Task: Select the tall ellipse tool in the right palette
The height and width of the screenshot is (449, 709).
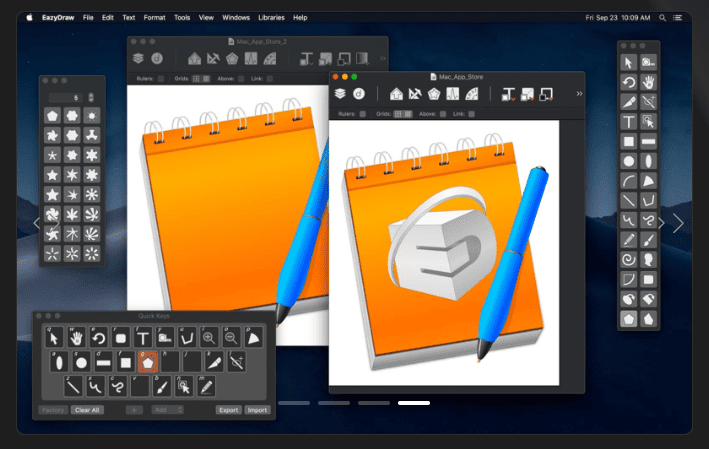Action: click(648, 161)
